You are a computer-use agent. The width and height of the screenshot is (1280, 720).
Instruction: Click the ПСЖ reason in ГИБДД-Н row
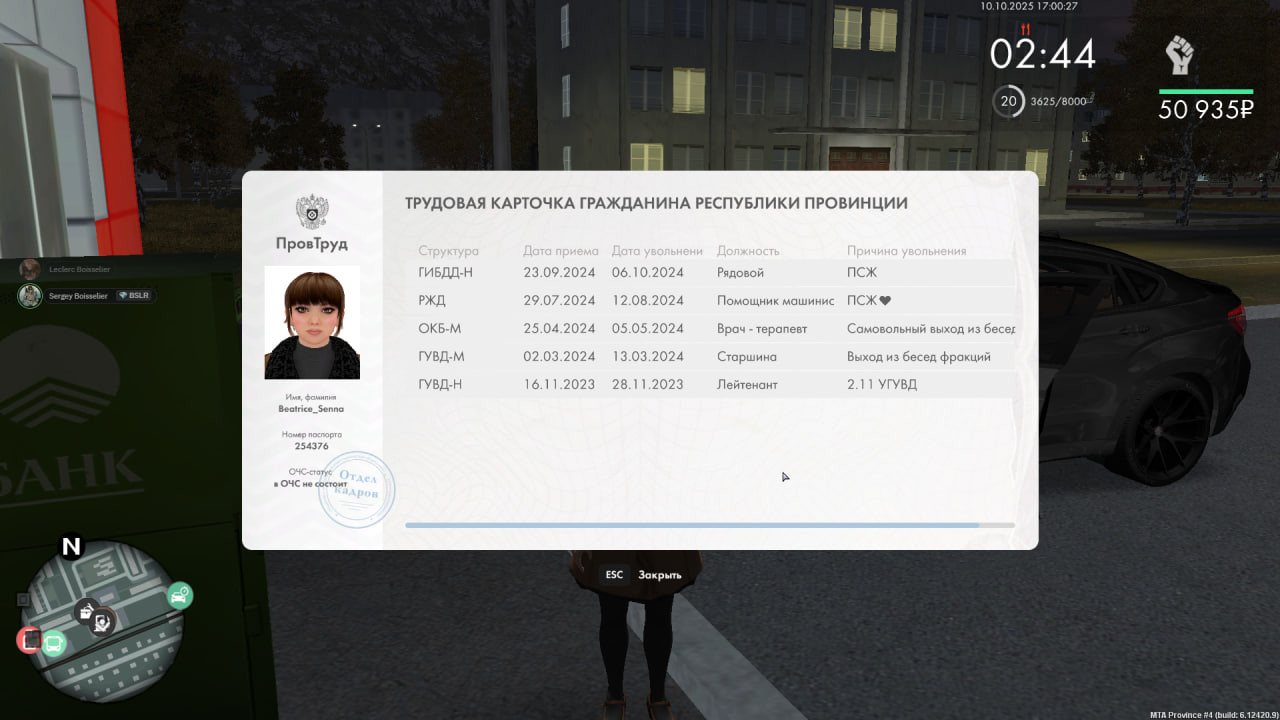862,272
